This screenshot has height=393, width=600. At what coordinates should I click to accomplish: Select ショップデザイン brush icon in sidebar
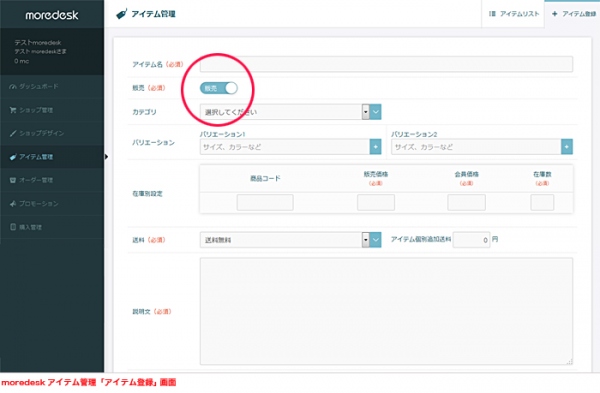[x=13, y=134]
